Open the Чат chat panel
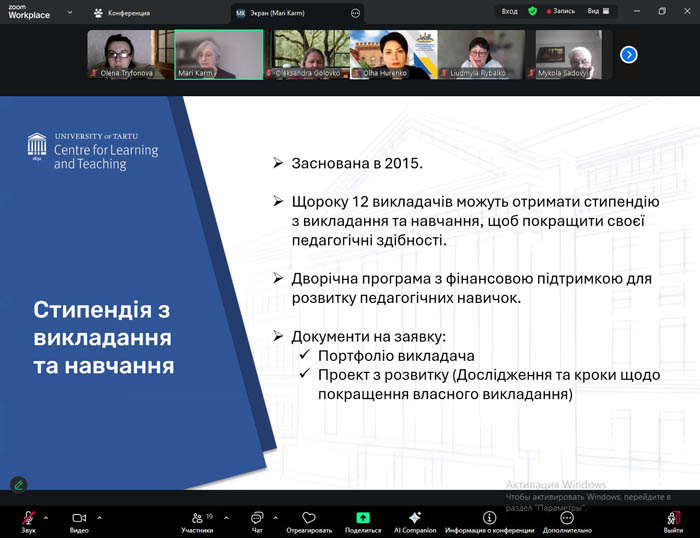 coord(257,519)
